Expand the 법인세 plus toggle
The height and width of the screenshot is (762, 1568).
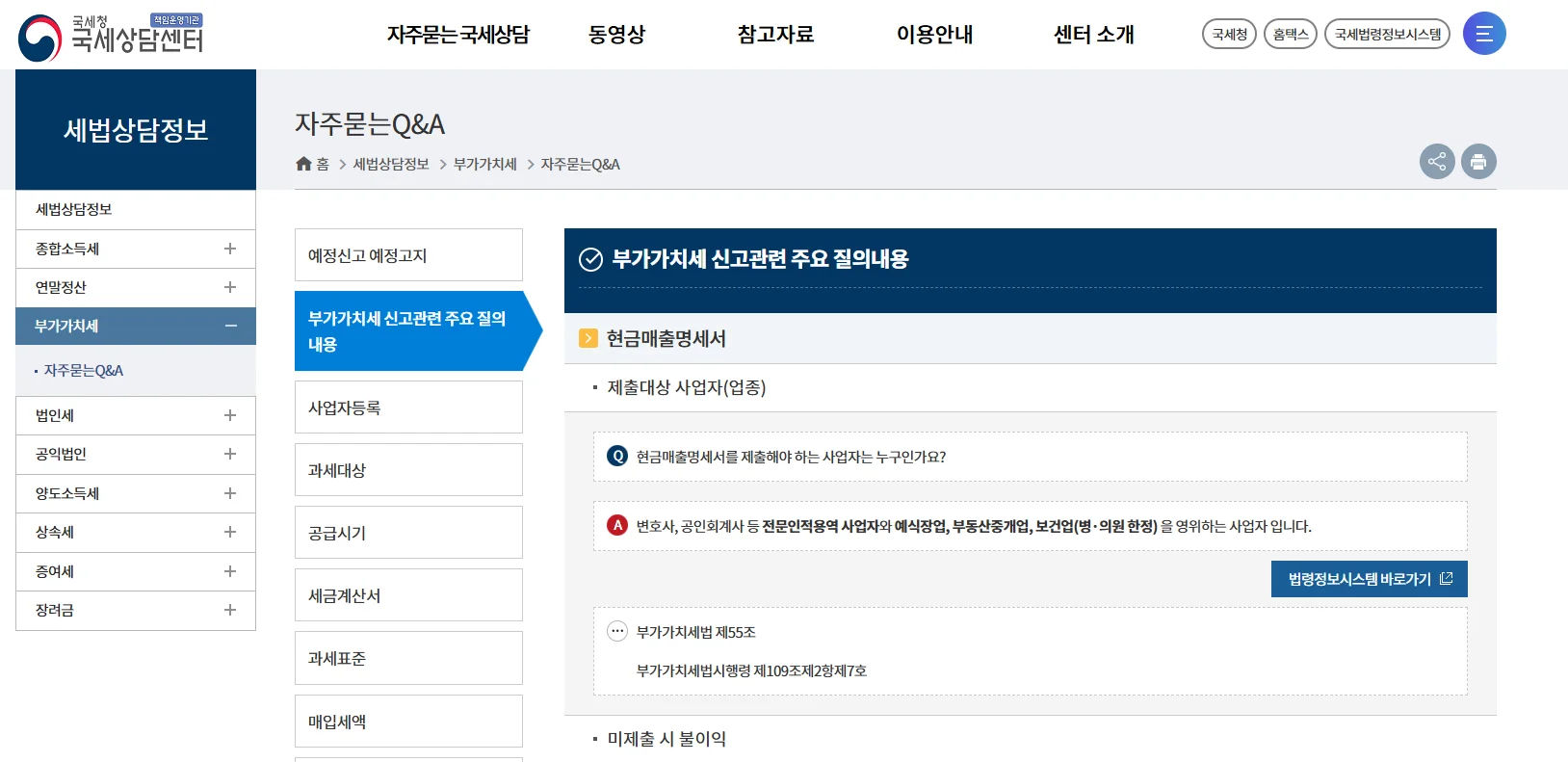coord(230,415)
